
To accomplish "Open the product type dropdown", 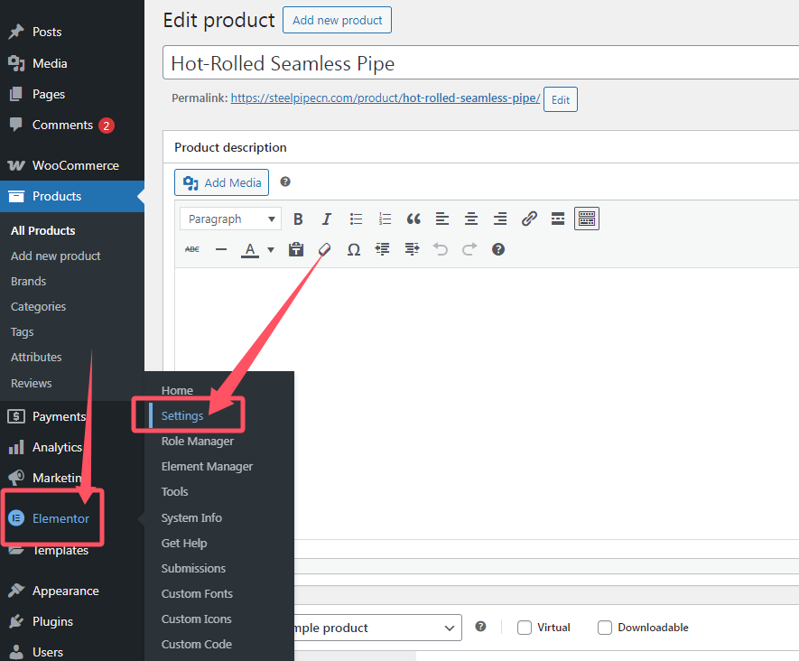I will [378, 627].
